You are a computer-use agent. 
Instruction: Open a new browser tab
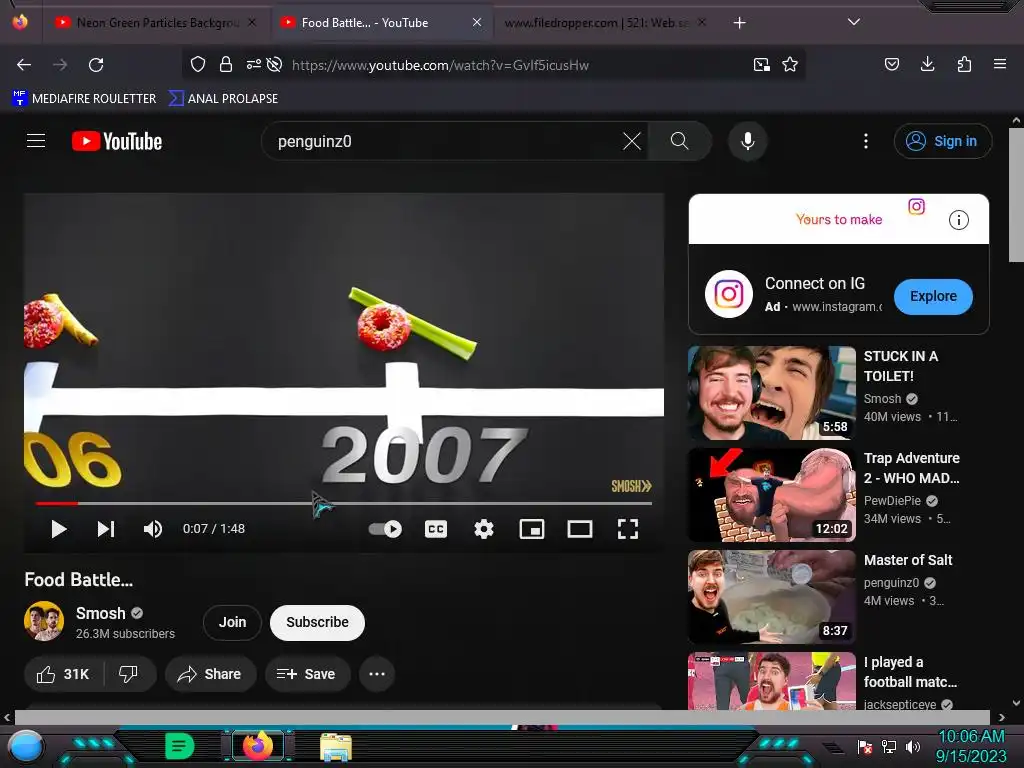point(739,23)
